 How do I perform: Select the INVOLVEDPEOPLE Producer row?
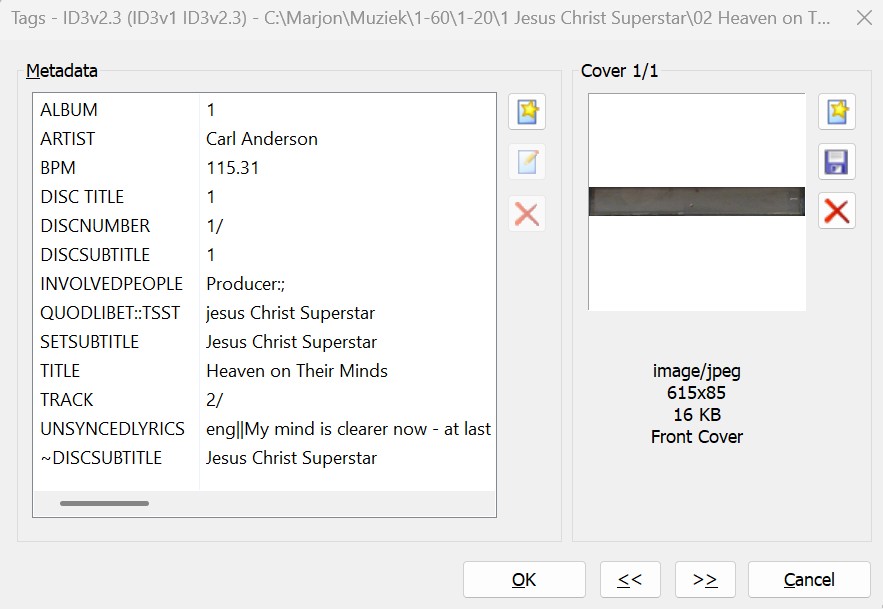pyautogui.click(x=245, y=284)
